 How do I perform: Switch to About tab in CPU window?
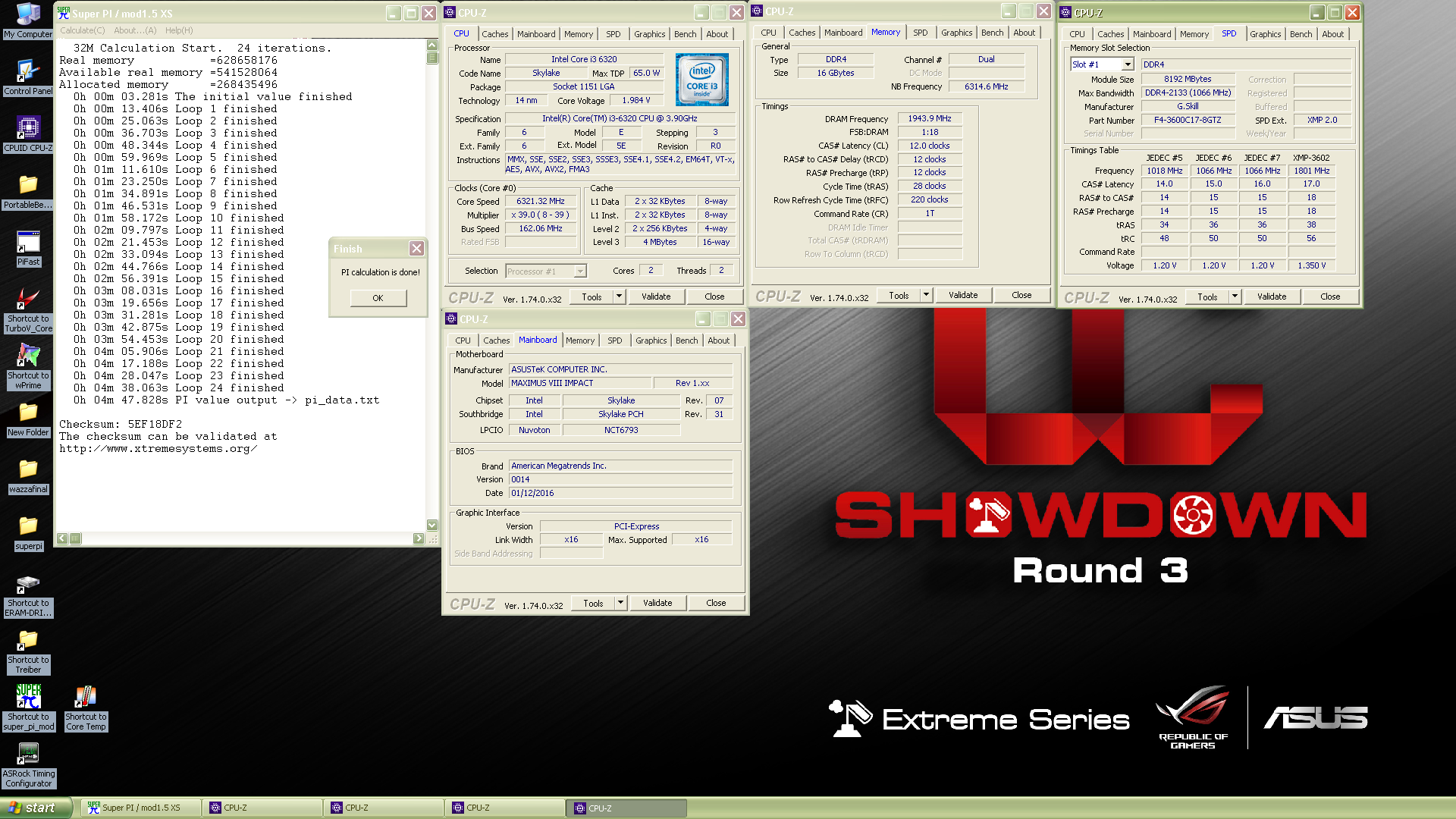(717, 34)
